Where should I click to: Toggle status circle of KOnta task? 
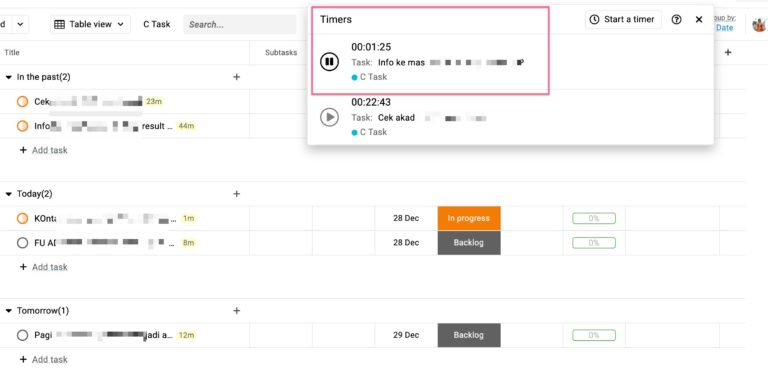tap(22, 218)
